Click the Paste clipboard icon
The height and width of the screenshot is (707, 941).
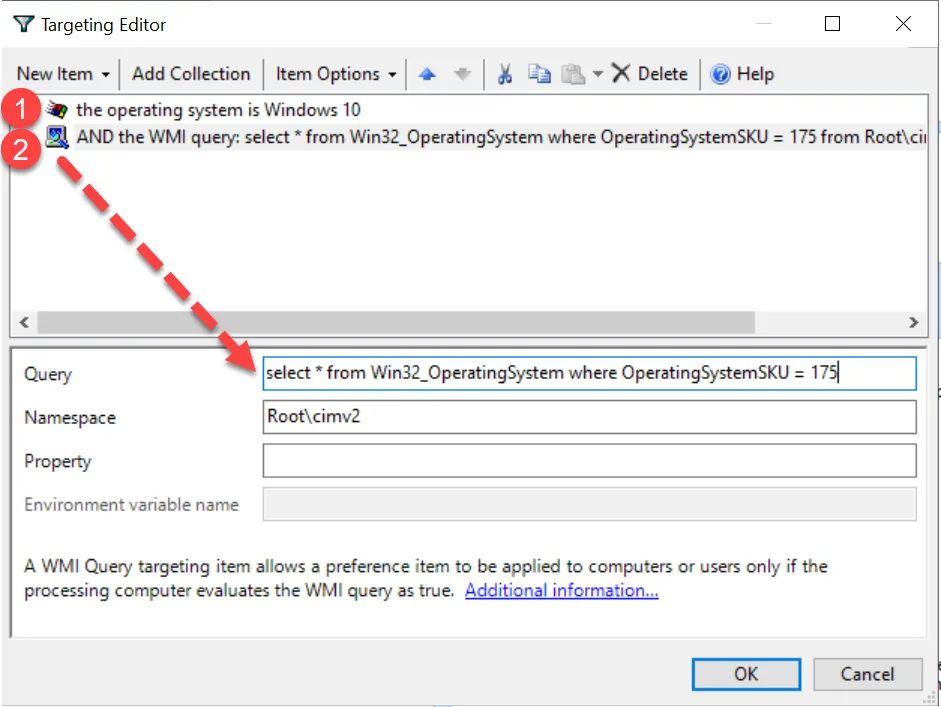tap(572, 74)
